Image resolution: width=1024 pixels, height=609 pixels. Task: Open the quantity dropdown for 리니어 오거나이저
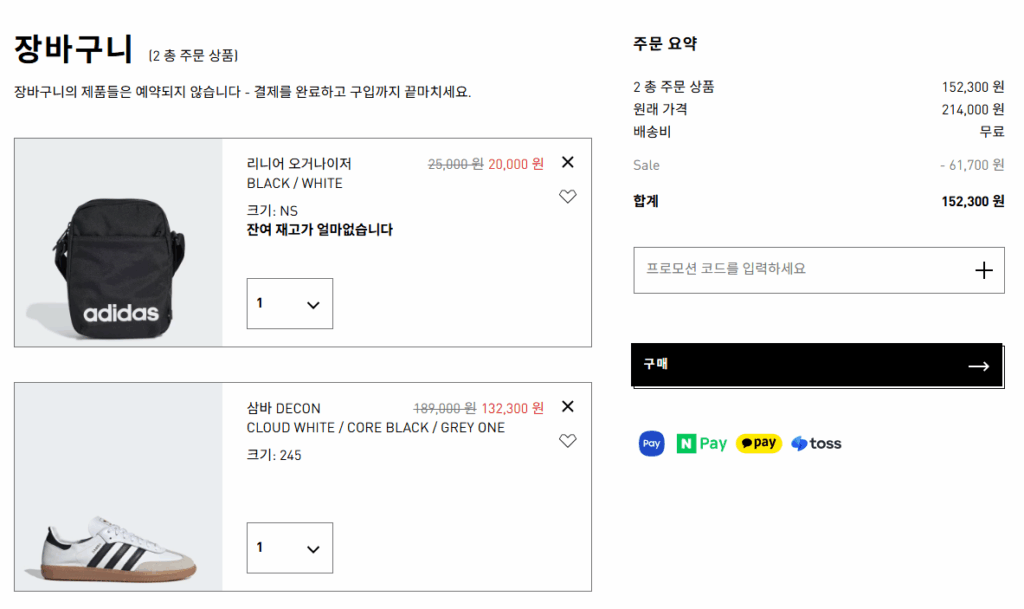[289, 303]
